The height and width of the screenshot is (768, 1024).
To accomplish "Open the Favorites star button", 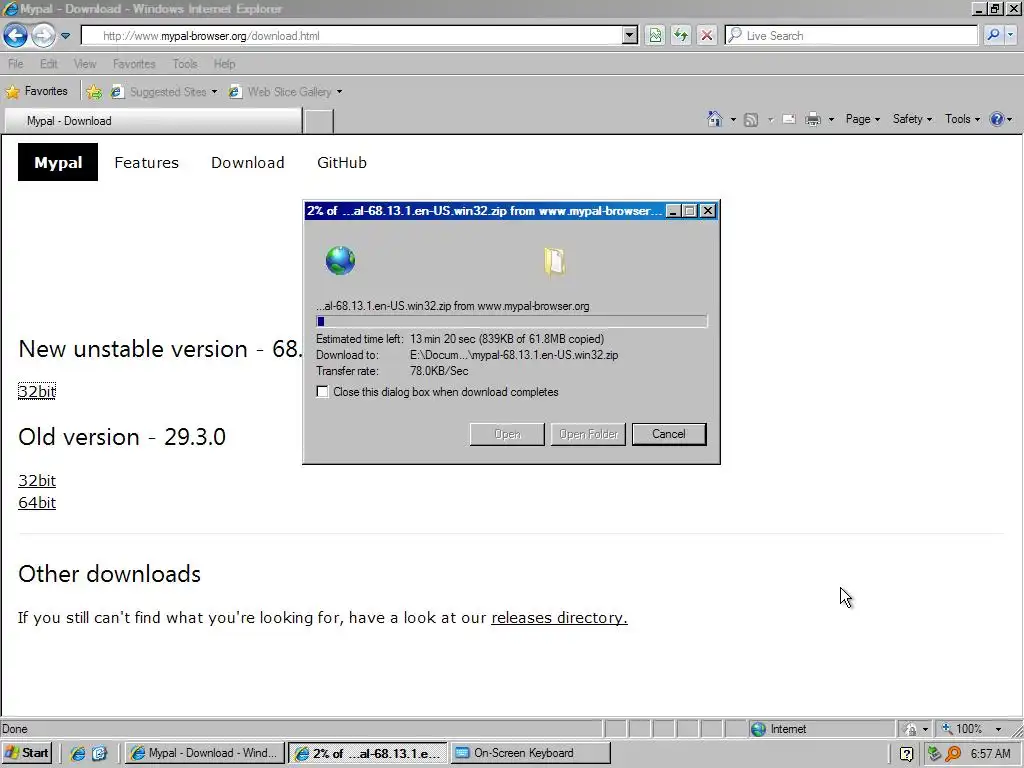I will tap(37, 91).
